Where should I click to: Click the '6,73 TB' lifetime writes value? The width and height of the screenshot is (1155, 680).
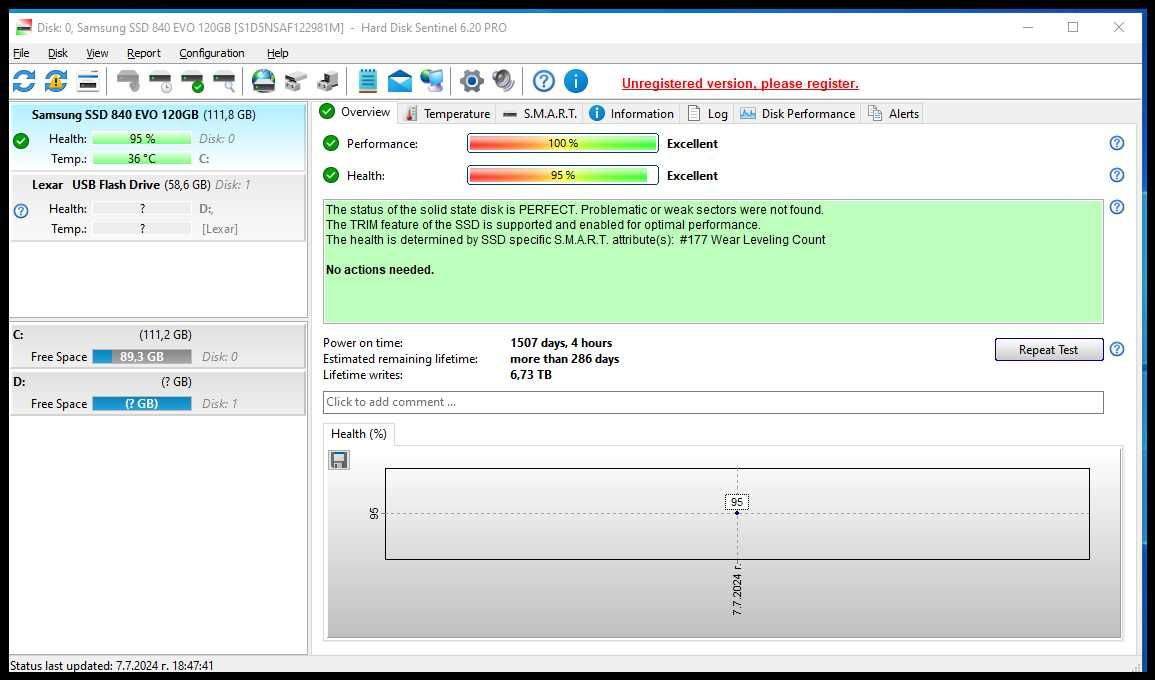pos(530,374)
